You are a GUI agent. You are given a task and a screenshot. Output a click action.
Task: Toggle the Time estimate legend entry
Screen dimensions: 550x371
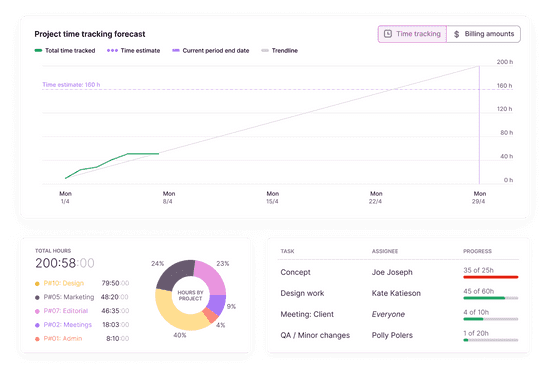tap(133, 50)
